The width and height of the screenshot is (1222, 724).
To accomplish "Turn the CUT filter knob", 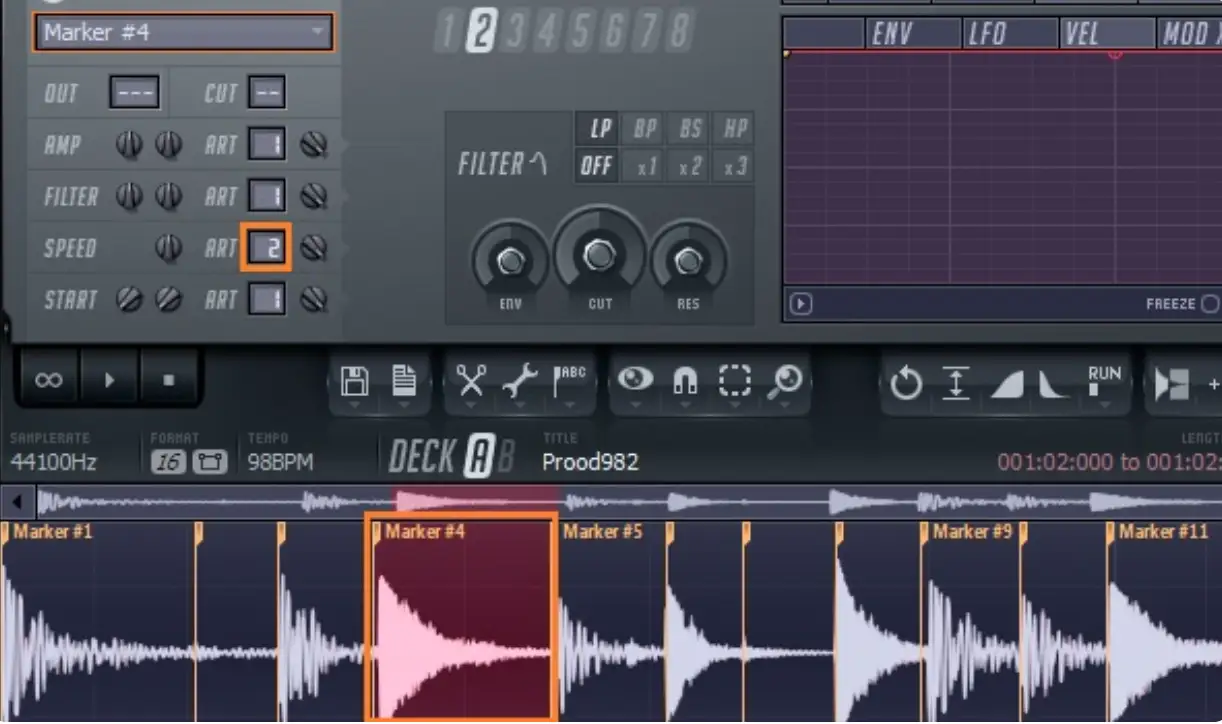I will coord(598,255).
